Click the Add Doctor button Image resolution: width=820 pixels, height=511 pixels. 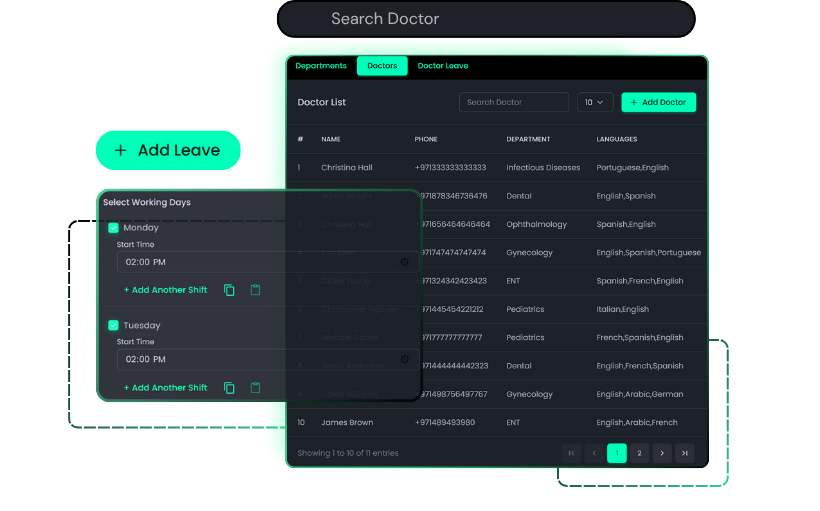(x=658, y=102)
